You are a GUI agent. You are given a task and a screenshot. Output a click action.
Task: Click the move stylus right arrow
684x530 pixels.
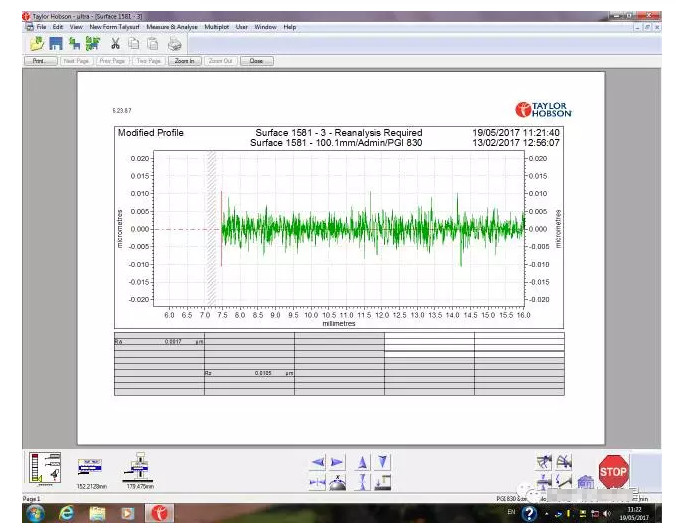(x=338, y=462)
